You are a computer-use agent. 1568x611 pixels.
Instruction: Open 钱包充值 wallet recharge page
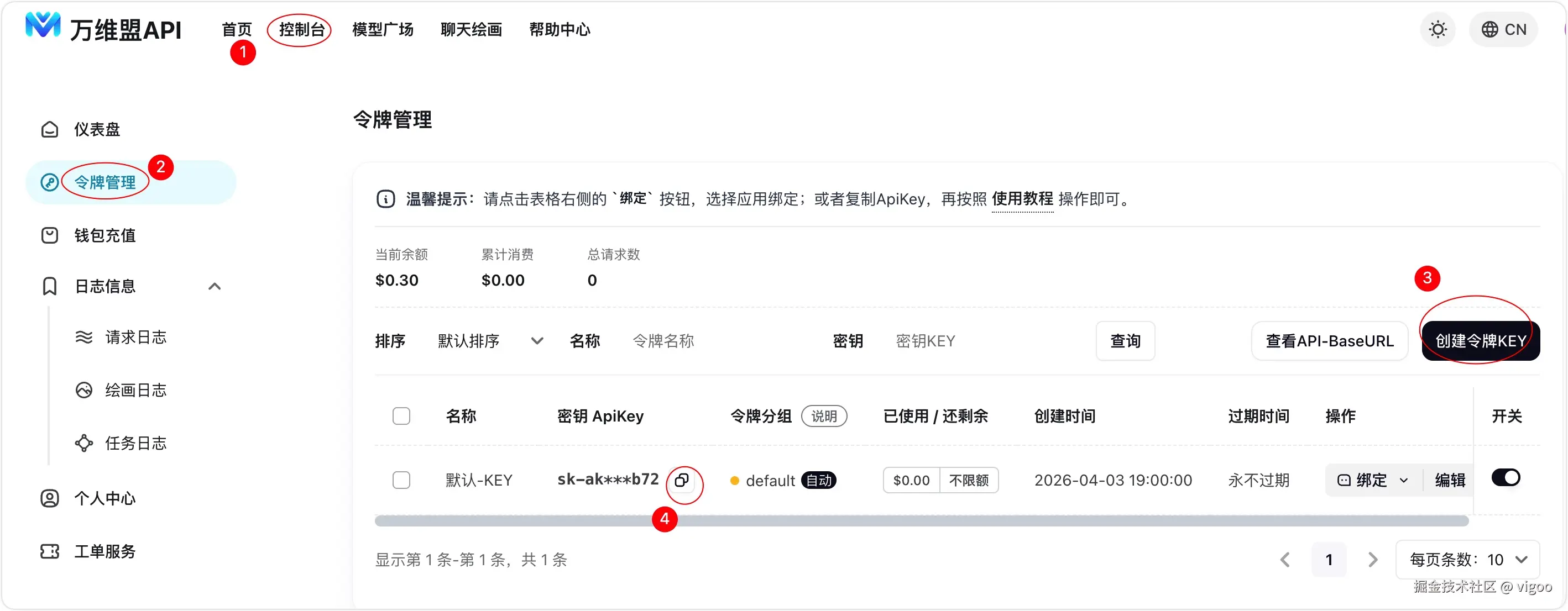[104, 235]
